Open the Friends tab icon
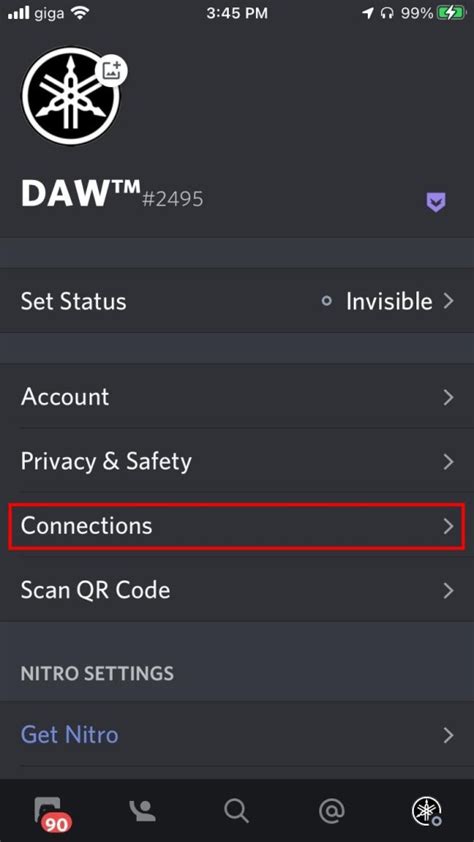The image size is (474, 842). click(x=142, y=811)
